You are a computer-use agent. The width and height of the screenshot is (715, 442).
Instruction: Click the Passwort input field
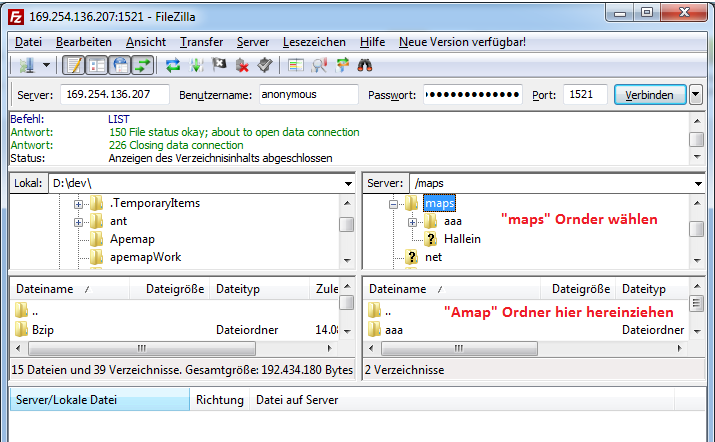[x=472, y=94]
